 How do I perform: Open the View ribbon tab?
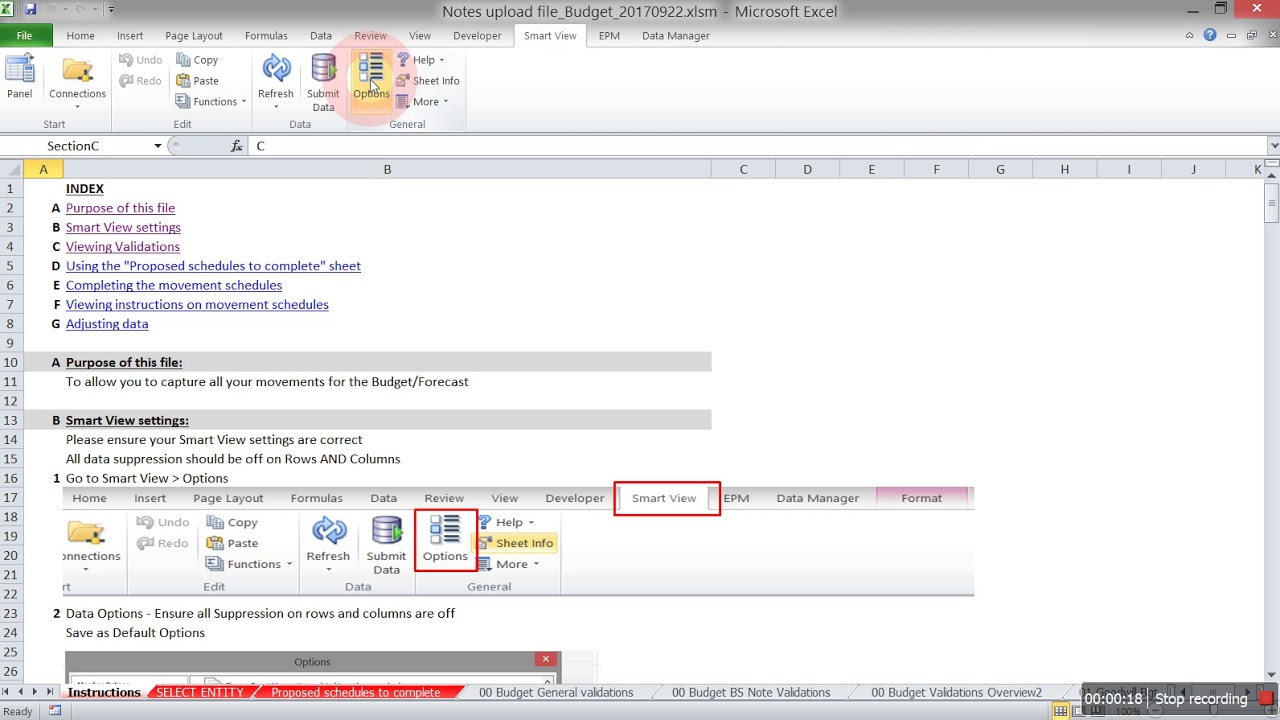pyautogui.click(x=420, y=36)
